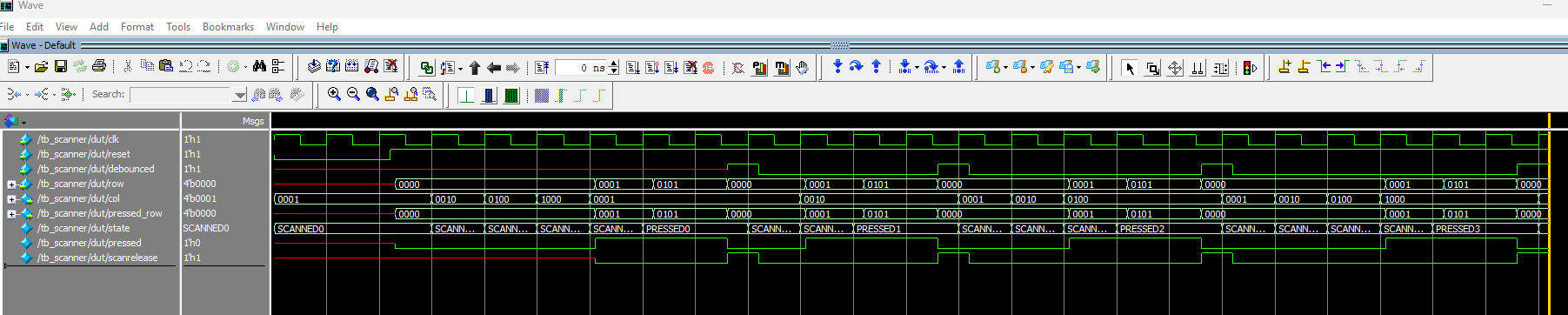Click the binoculars Find icon
Viewport: 1568px width, 315px height.
tap(259, 66)
